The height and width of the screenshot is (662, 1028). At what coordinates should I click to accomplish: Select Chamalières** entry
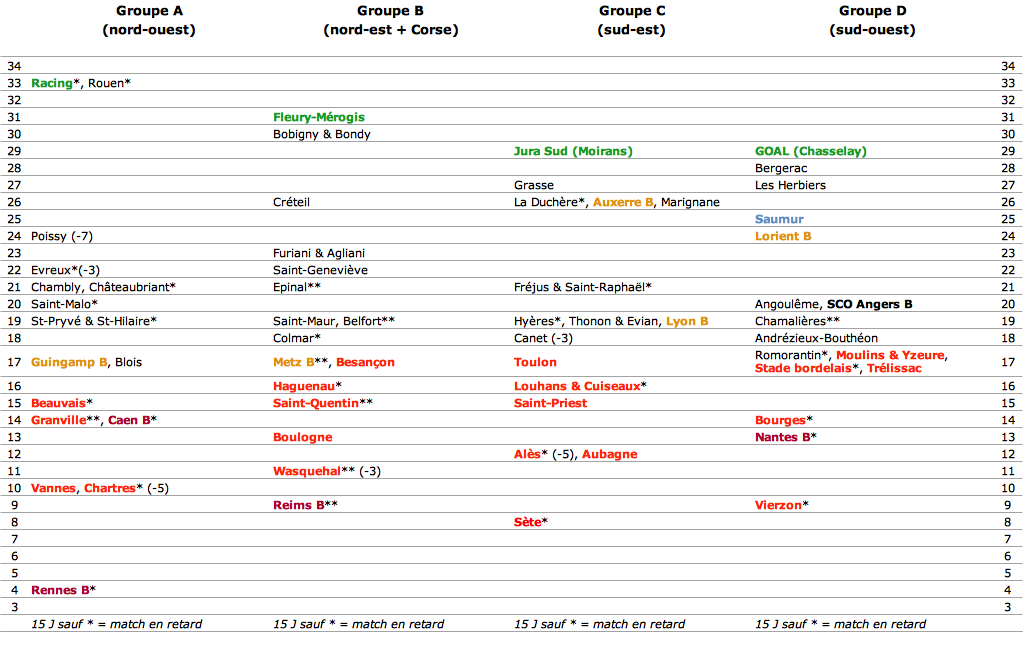tap(797, 322)
